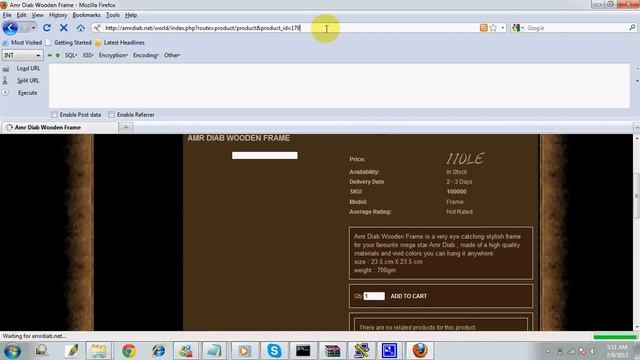Click the green page loading progress bar
The width and height of the screenshot is (640, 360).
click(615, 336)
